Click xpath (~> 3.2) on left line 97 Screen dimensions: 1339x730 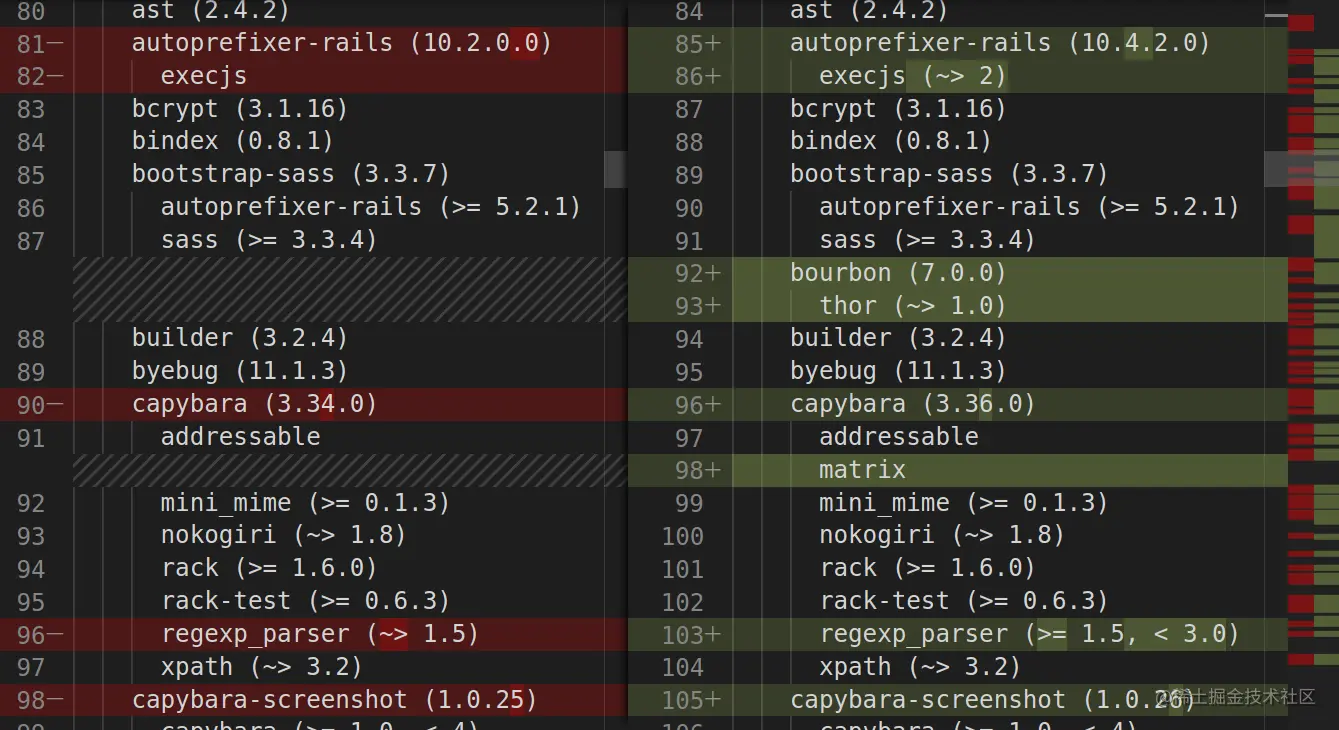(261, 667)
